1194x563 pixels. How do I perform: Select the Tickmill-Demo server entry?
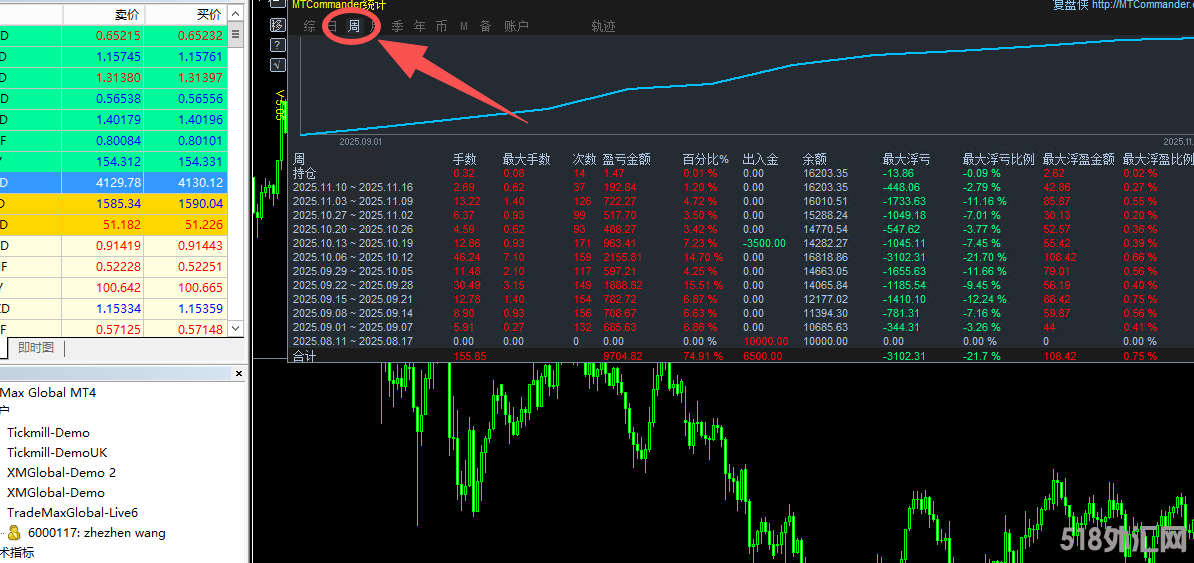click(48, 433)
